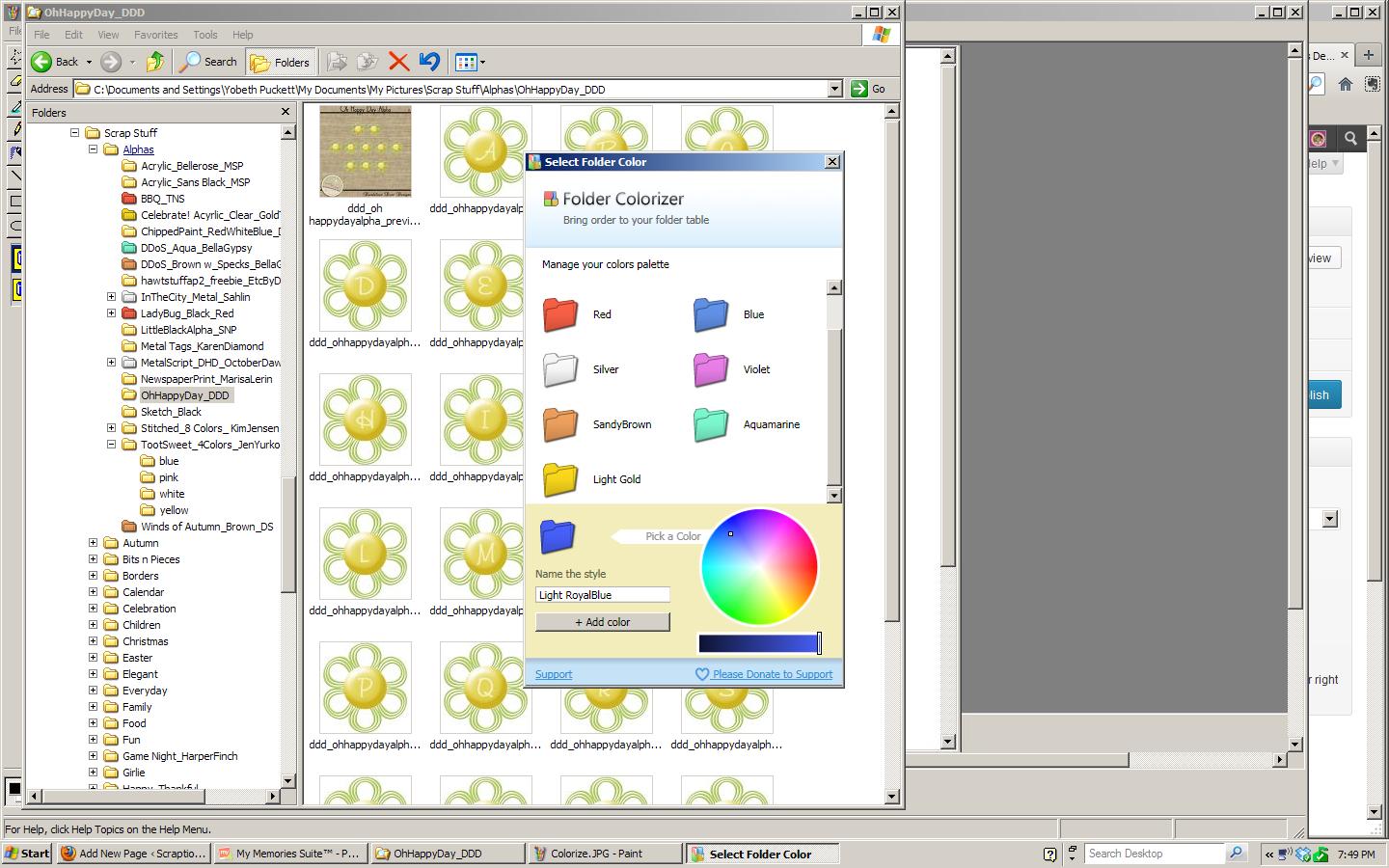The height and width of the screenshot is (868, 1389).
Task: Expand the Autumn folder tree node
Action: (94, 543)
